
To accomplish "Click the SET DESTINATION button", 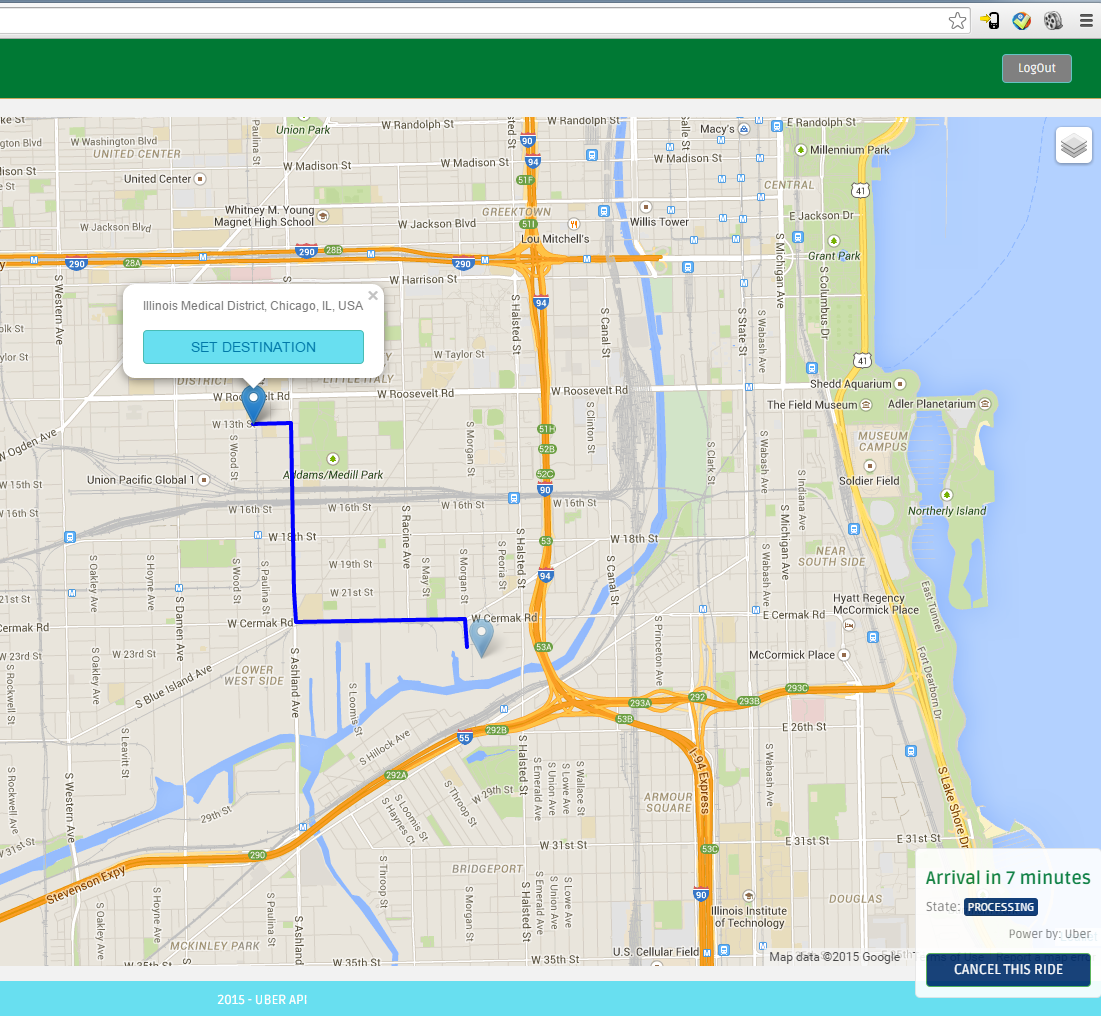I will 253,347.
